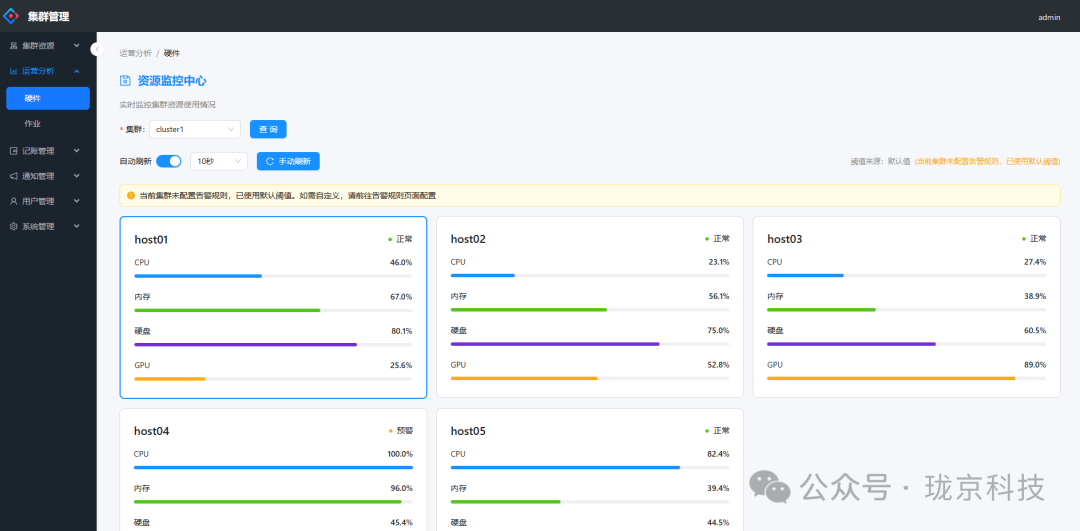Image resolution: width=1080 pixels, height=531 pixels.
Task: Open the 通知管理 menu
Action: click(x=48, y=176)
